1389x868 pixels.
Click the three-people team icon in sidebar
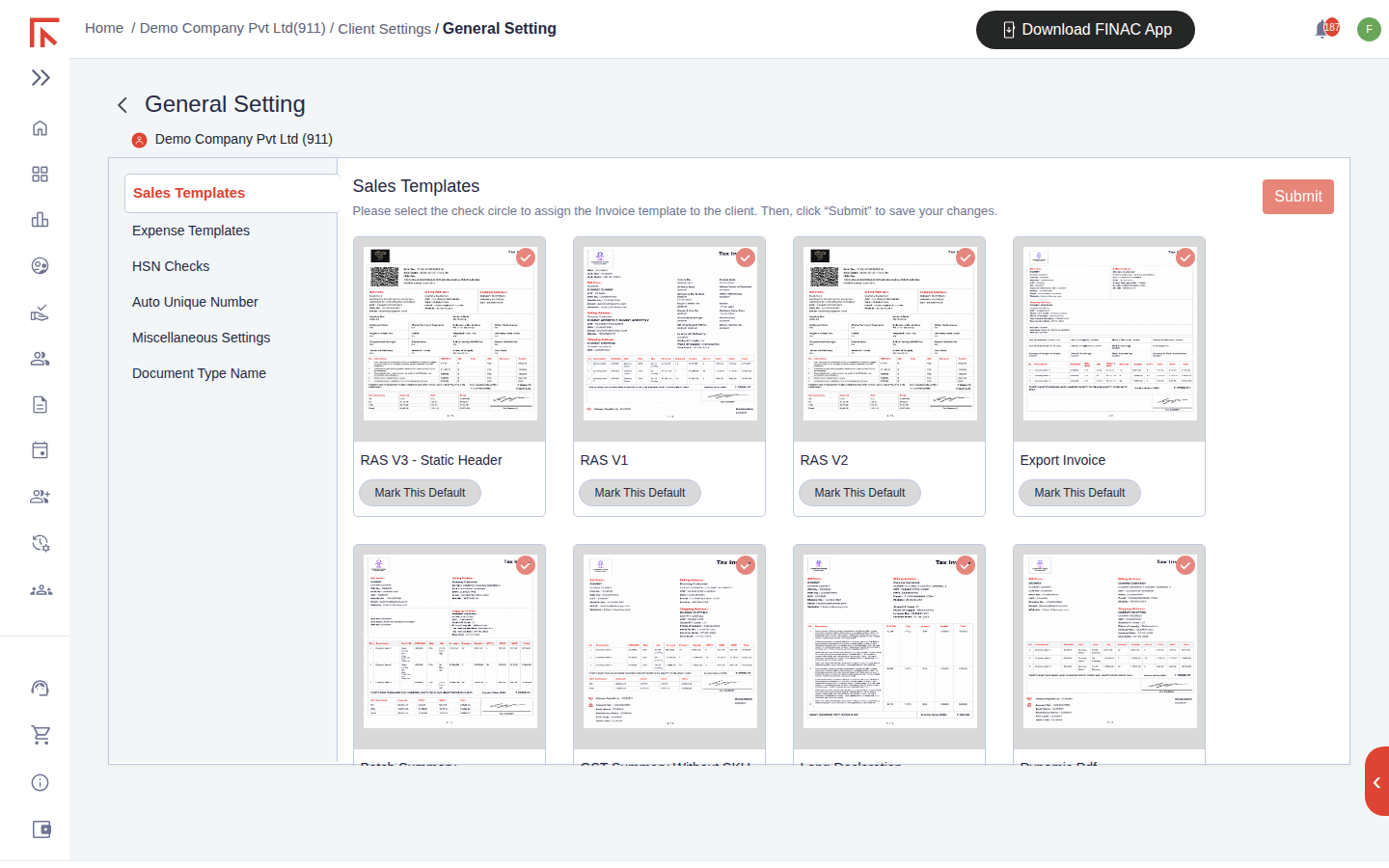(41, 589)
